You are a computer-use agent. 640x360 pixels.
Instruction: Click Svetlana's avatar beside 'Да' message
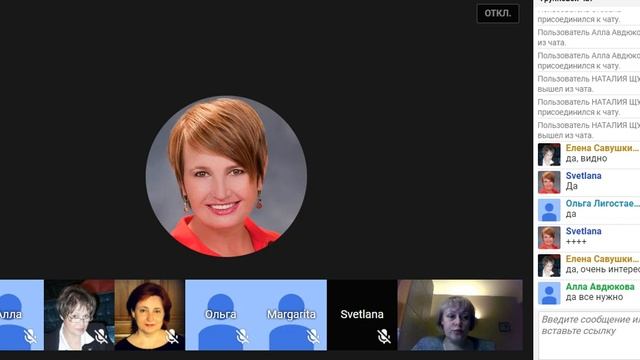pyautogui.click(x=549, y=182)
